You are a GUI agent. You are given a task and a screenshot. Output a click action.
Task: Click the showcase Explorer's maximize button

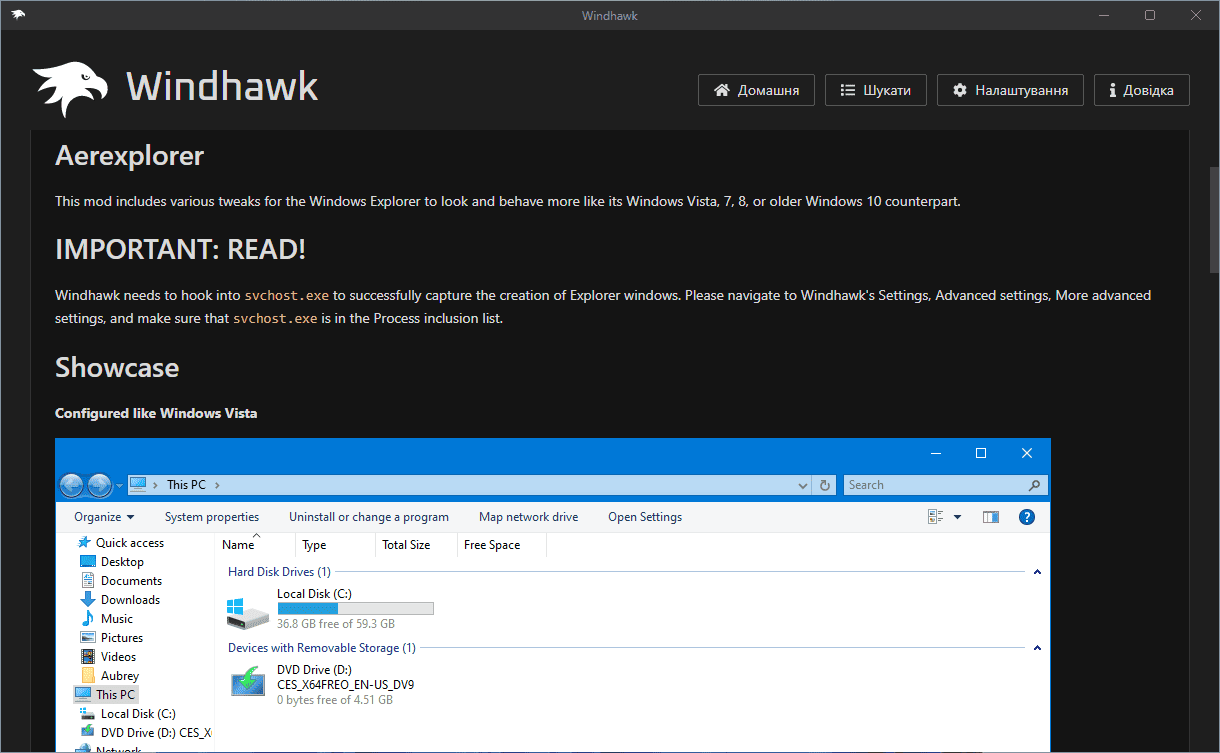click(981, 453)
